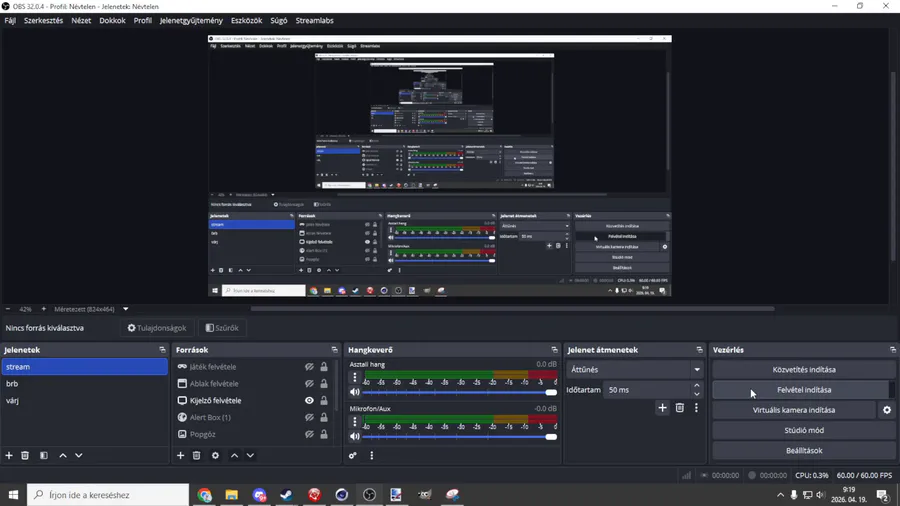Screen dimensions: 900x506
Task: Open source properties gear in Források
Action: coord(215,456)
